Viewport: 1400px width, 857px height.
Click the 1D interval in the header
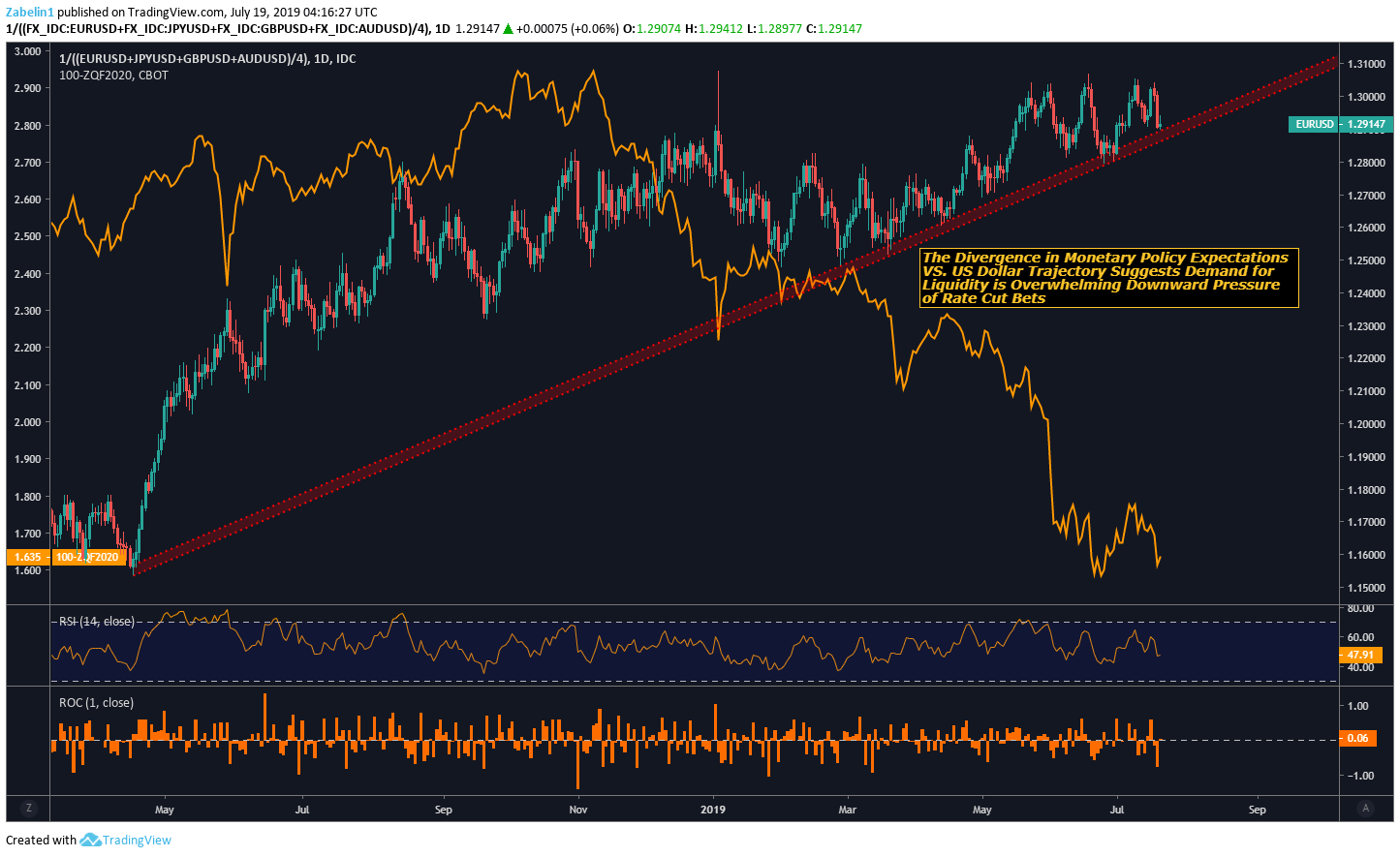[x=443, y=28]
